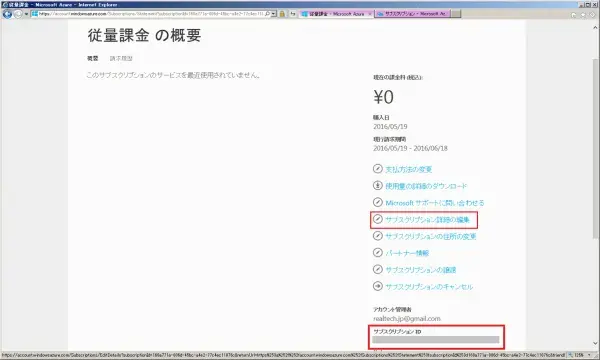Screen dimensions: 600x360
Task: Select the 概要 page tab
Action: pyautogui.click(x=93, y=59)
